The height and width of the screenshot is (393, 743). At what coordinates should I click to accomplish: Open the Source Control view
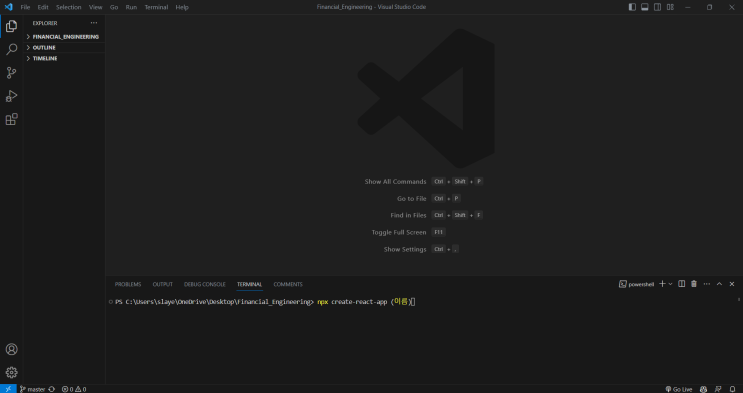pyautogui.click(x=11, y=73)
